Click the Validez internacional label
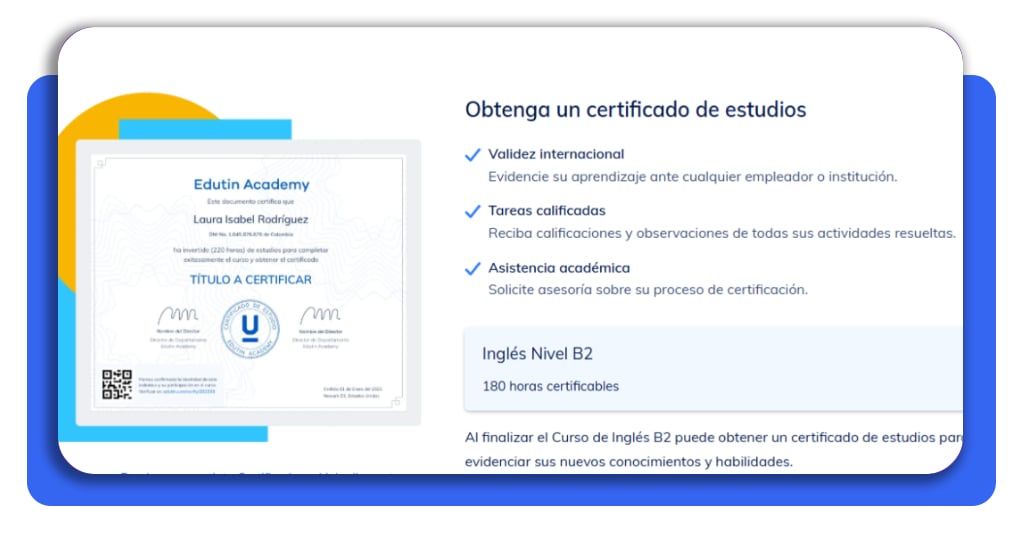Image resolution: width=1024 pixels, height=536 pixels. (x=556, y=154)
